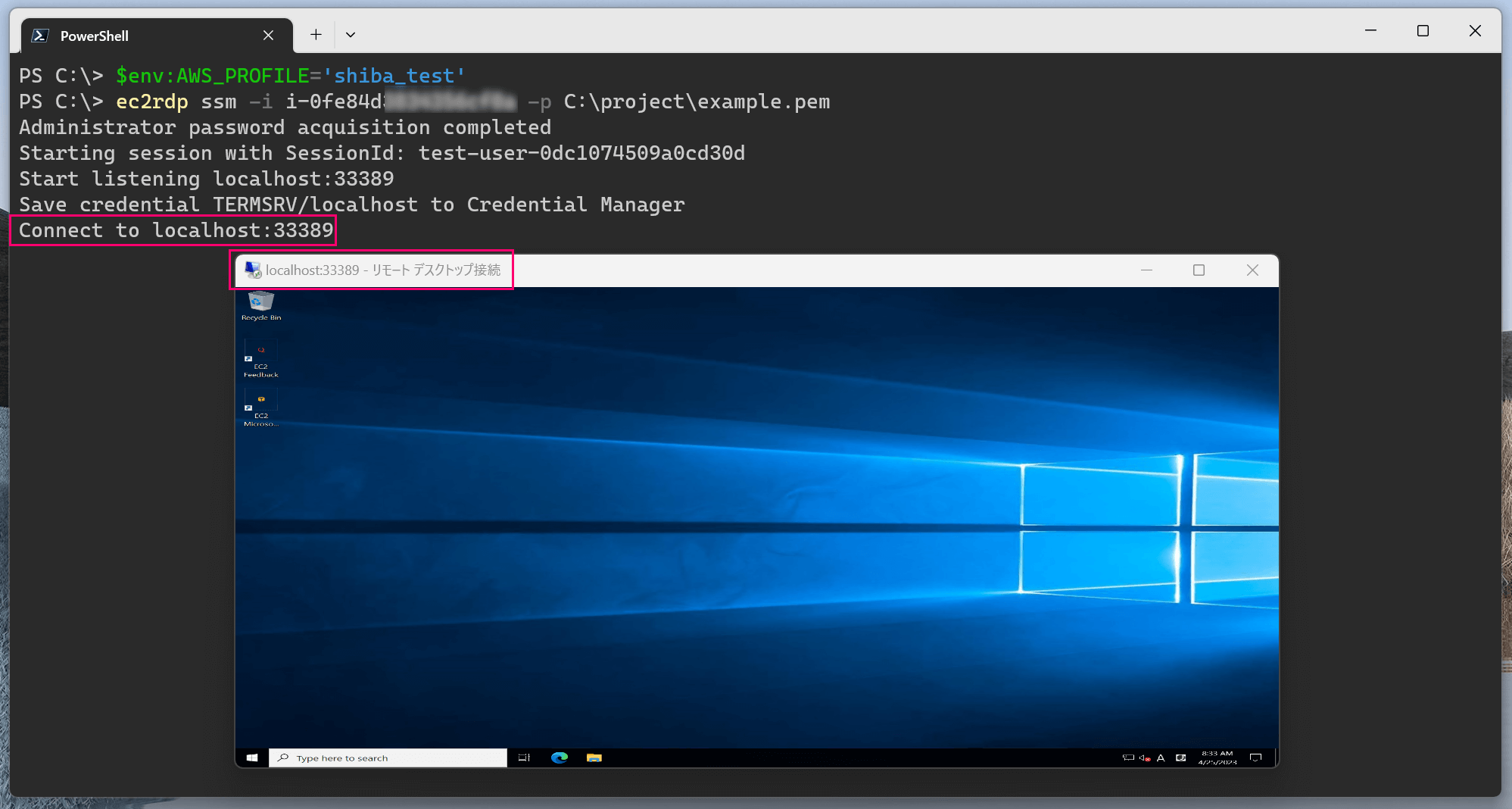Select the EC2 Feedback desktop shortcut

[260, 359]
